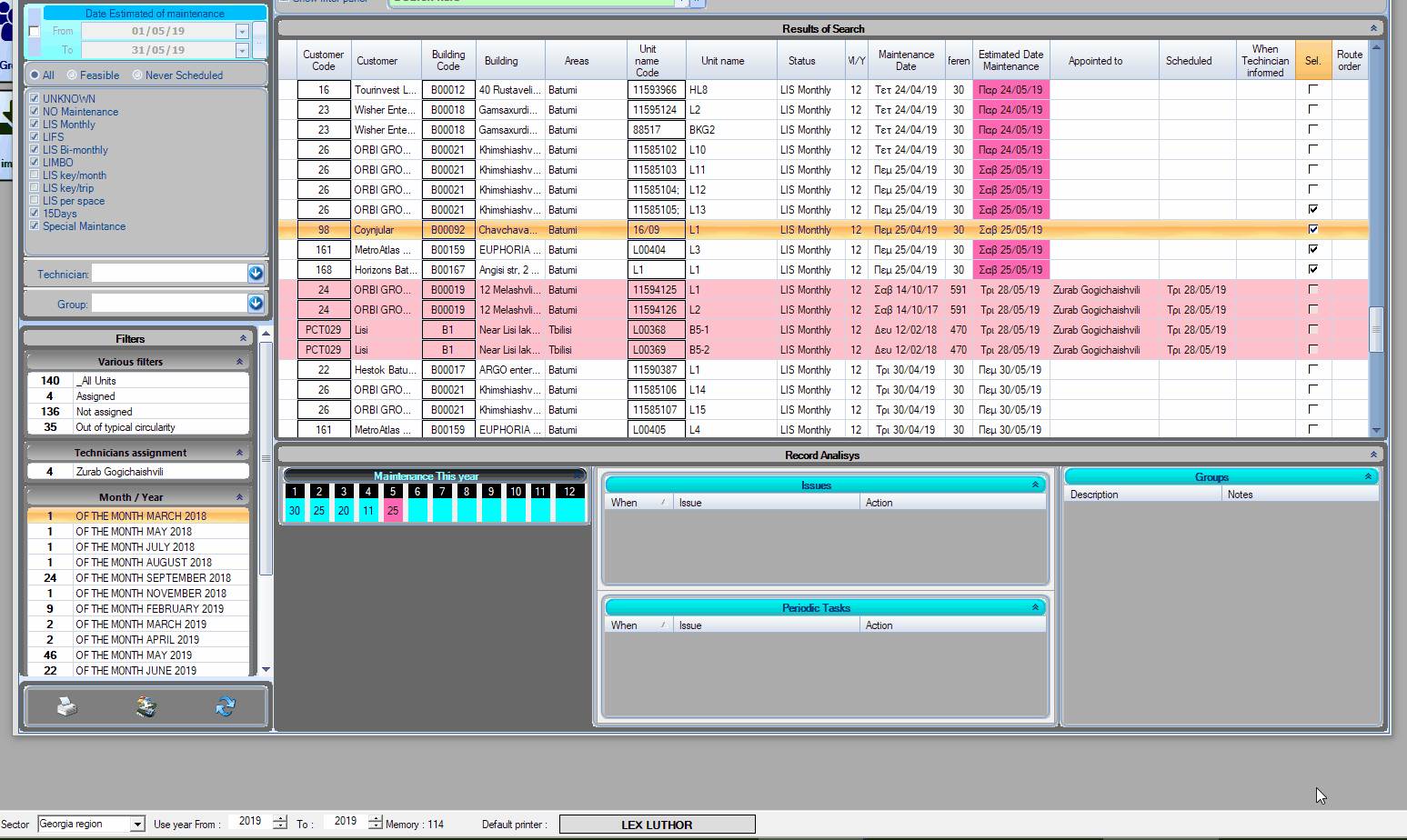This screenshot has height=840, width=1407.
Task: Collapse the Issues panel with chevron icon
Action: pyautogui.click(x=1035, y=485)
